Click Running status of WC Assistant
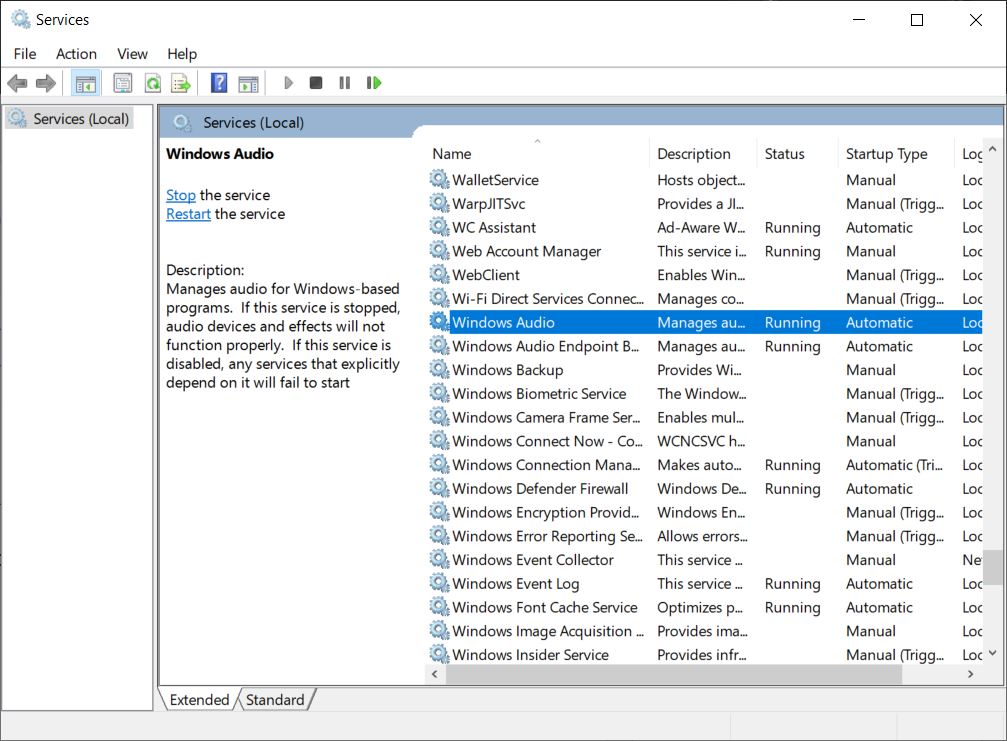Viewport: 1007px width, 741px height. tap(792, 227)
